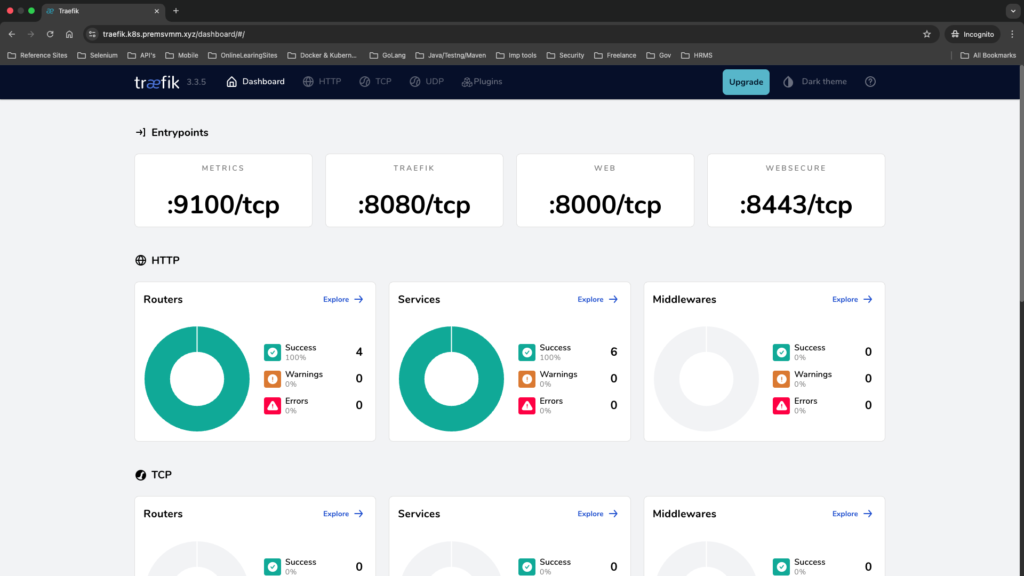
Task: Open tab search dropdown arrow
Action: [x=1013, y=11]
